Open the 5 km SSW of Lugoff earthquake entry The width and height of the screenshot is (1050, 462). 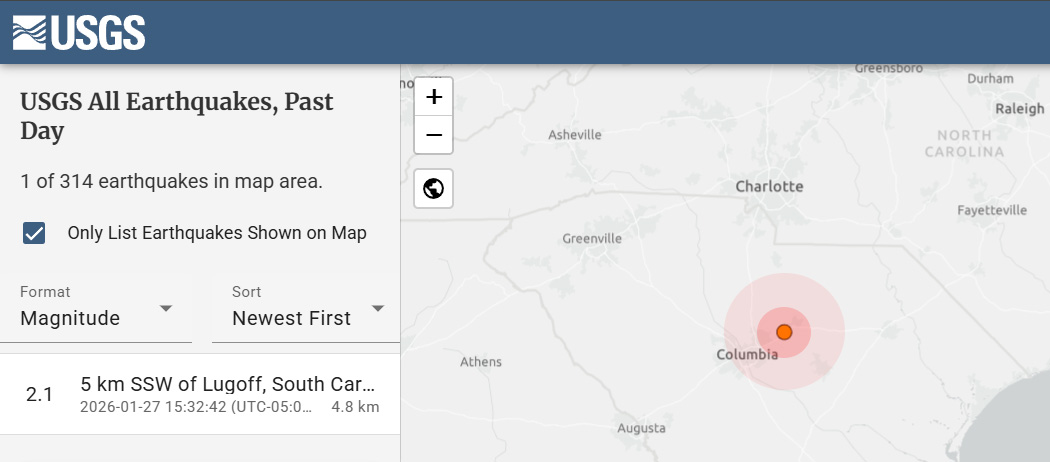coord(200,394)
